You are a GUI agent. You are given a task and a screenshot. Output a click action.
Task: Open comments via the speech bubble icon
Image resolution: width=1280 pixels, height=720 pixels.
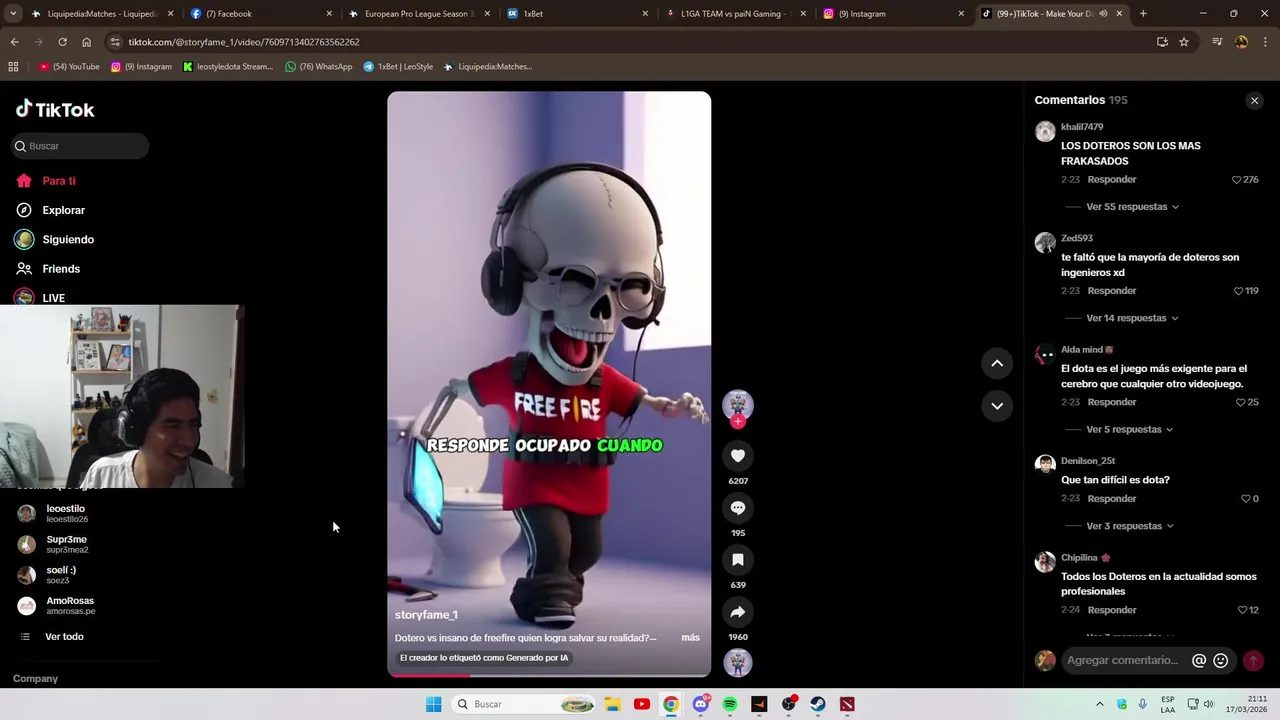tap(738, 508)
